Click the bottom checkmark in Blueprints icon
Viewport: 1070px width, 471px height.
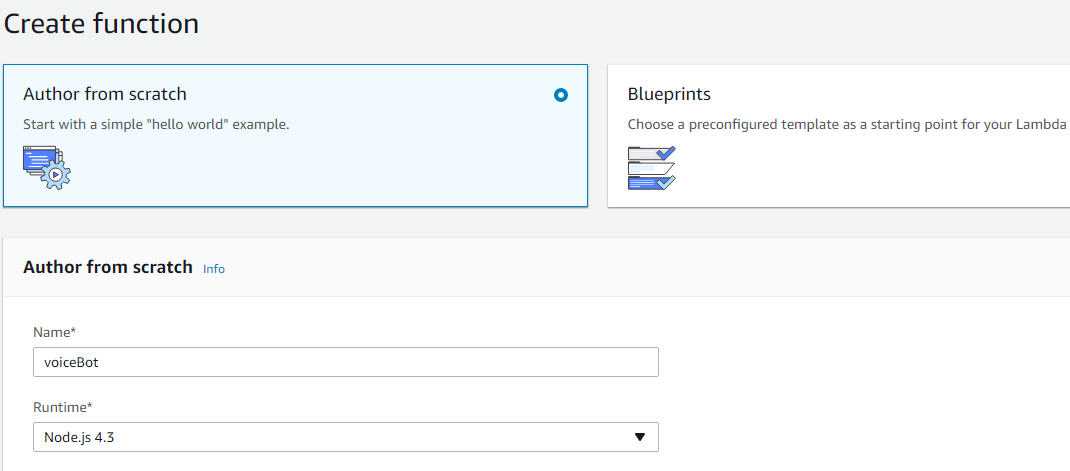coord(664,182)
